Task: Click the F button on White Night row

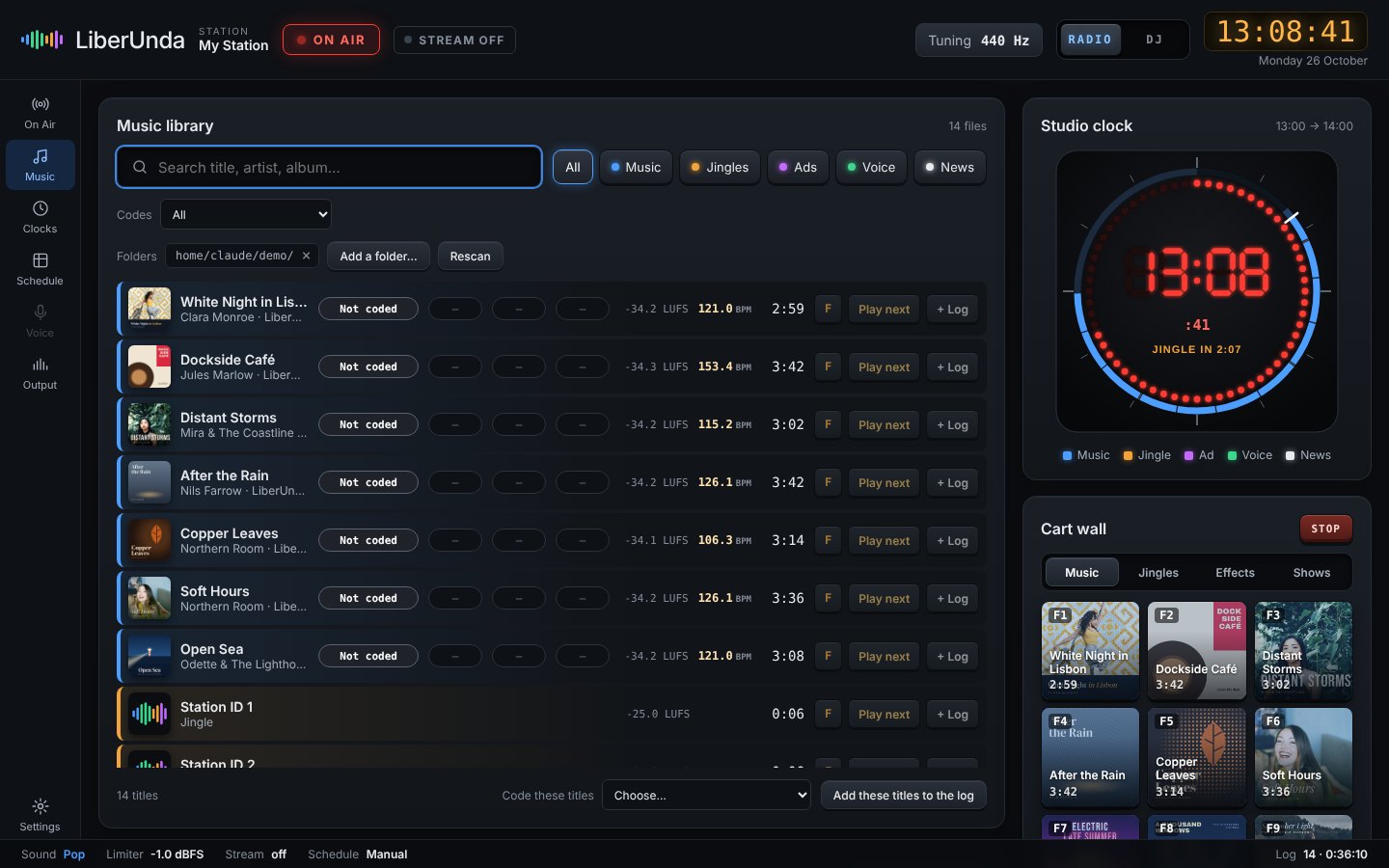Action: pos(828,309)
